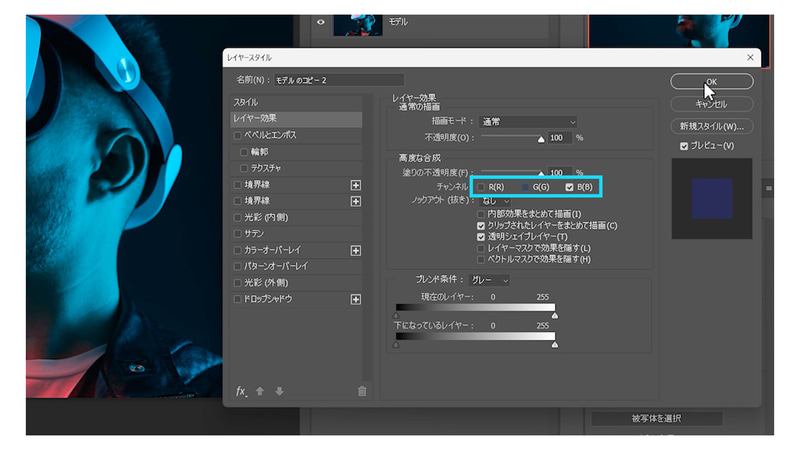800x450 pixels.
Task: Open the ノックアウト dropdown
Action: click(495, 201)
